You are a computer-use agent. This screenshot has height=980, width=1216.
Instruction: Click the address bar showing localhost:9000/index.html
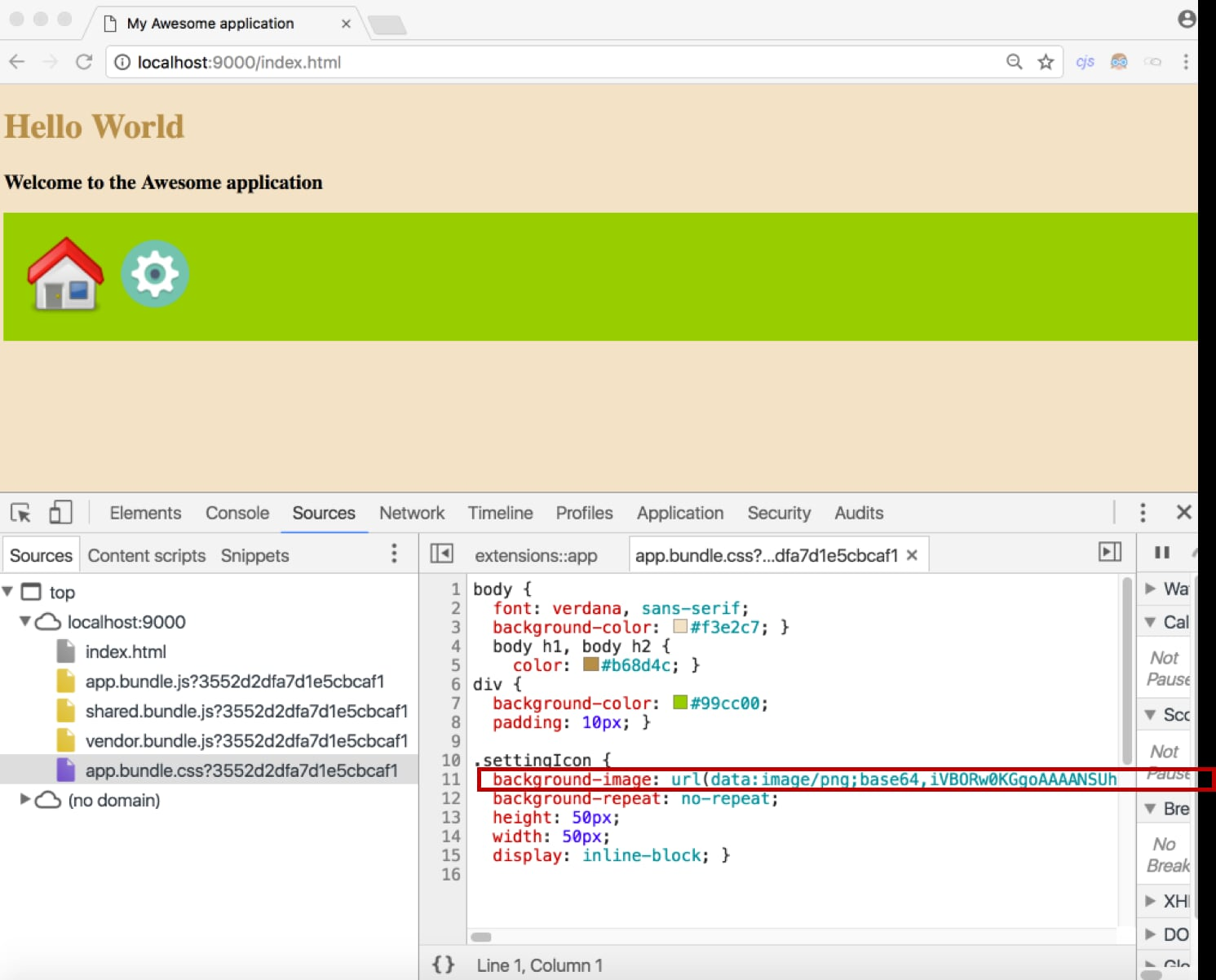[x=555, y=62]
